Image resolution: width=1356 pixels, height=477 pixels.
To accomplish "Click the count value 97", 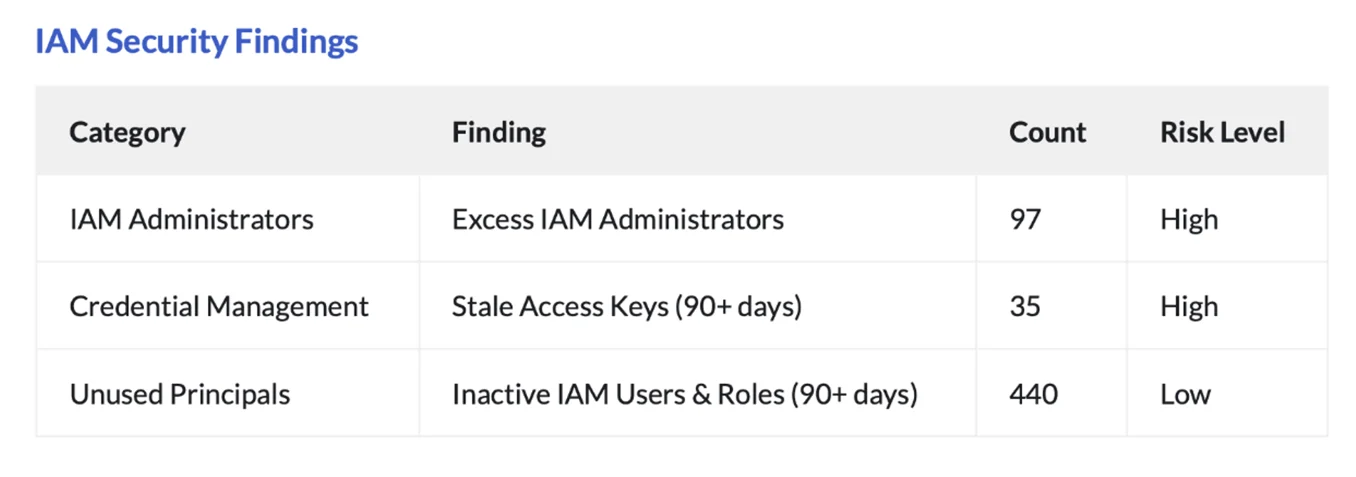I will (x=1025, y=219).
